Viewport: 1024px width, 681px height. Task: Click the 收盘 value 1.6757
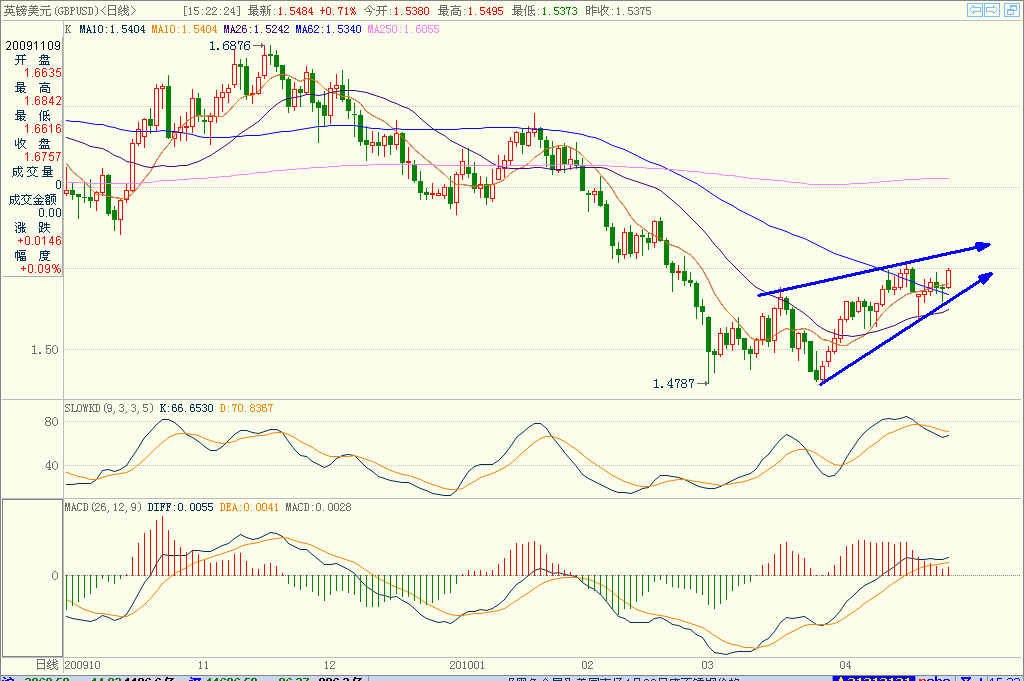[42, 157]
